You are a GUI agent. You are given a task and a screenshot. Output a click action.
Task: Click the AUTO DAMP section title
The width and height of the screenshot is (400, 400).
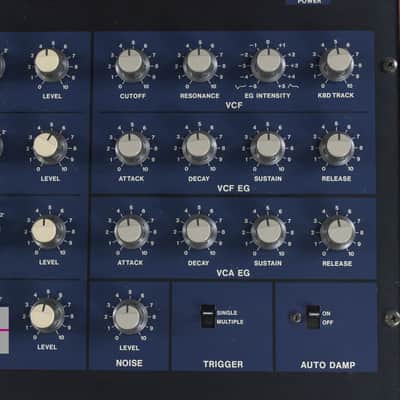(328, 365)
